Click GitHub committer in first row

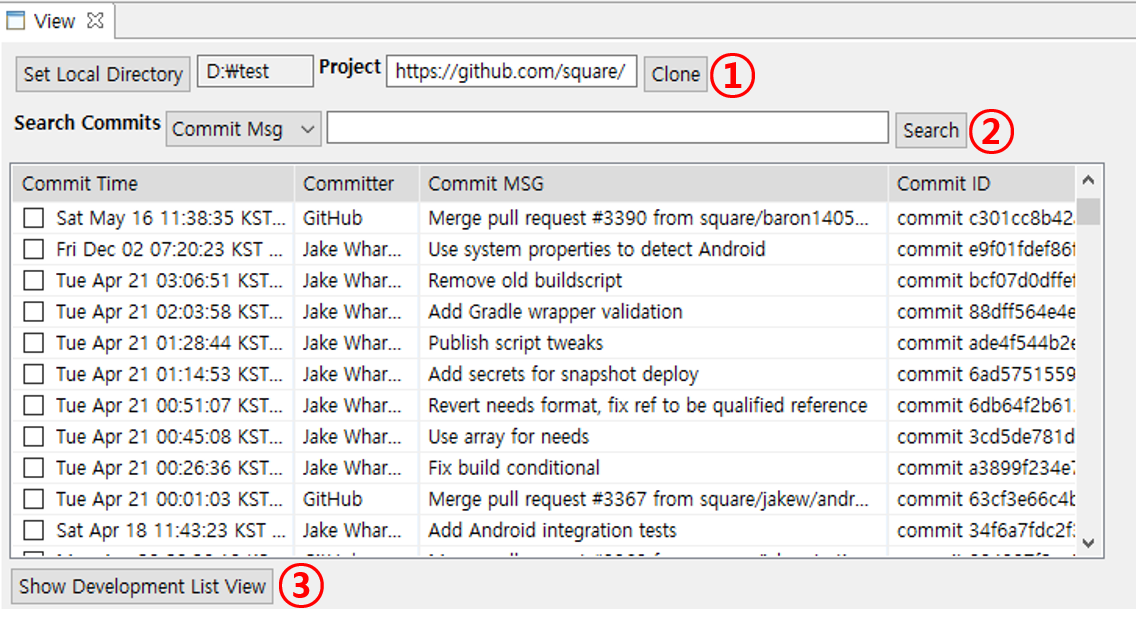[x=333, y=218]
